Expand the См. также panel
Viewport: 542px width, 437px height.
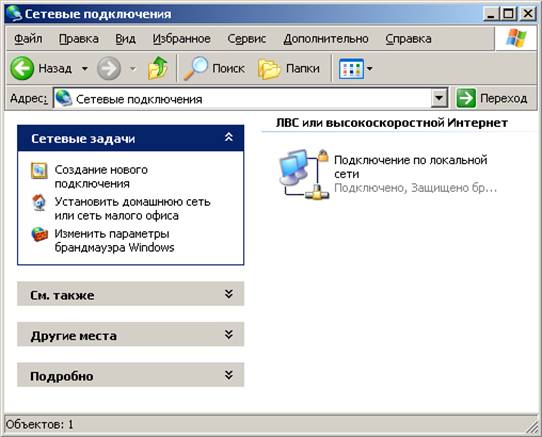229,294
